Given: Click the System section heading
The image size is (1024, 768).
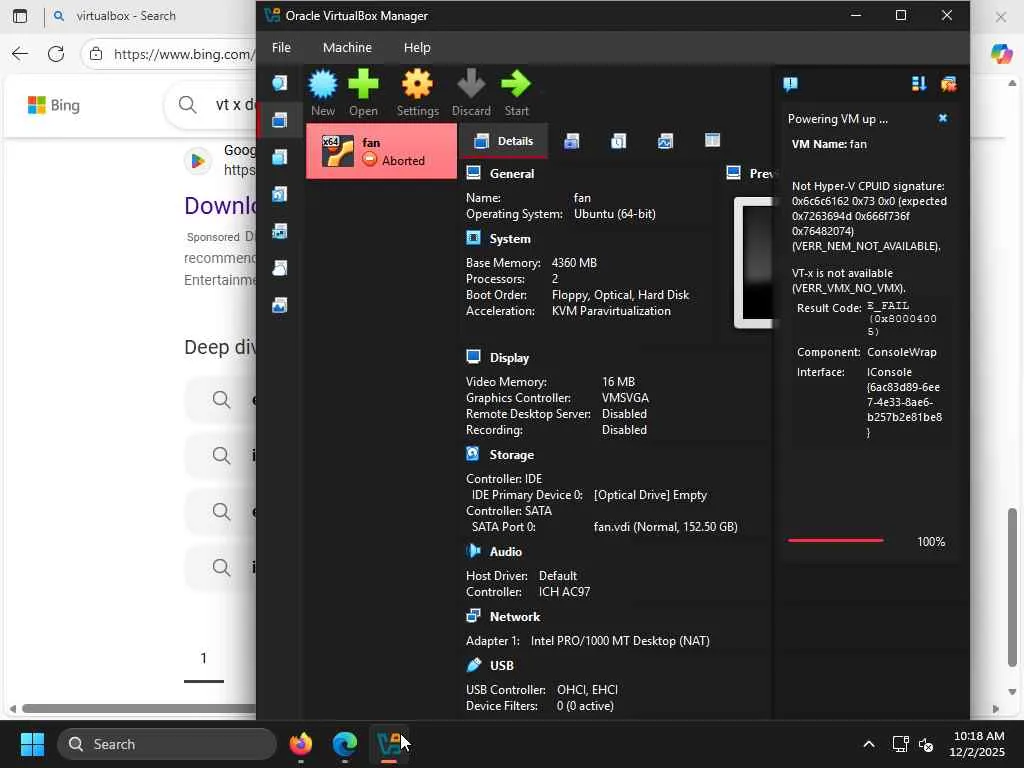Looking at the screenshot, I should (510, 239).
